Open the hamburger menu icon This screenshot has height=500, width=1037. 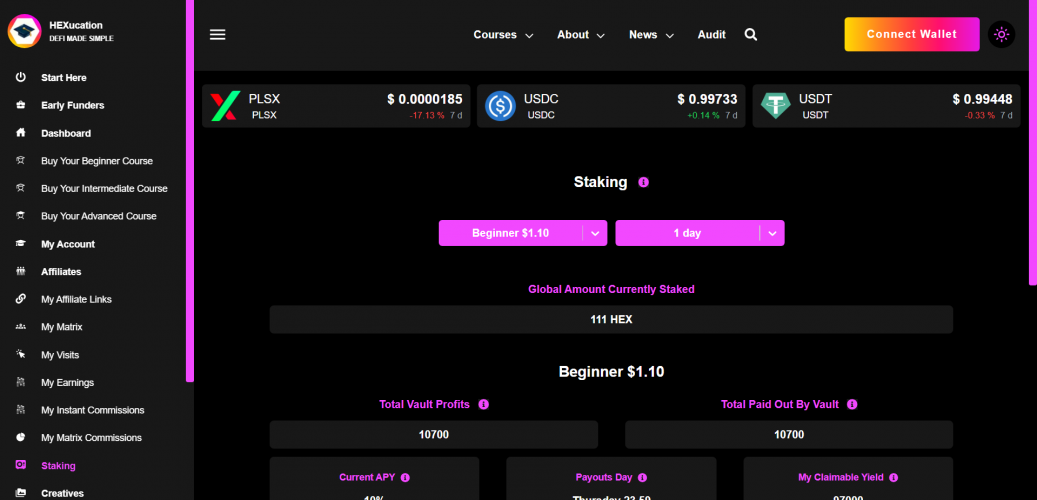click(x=218, y=34)
